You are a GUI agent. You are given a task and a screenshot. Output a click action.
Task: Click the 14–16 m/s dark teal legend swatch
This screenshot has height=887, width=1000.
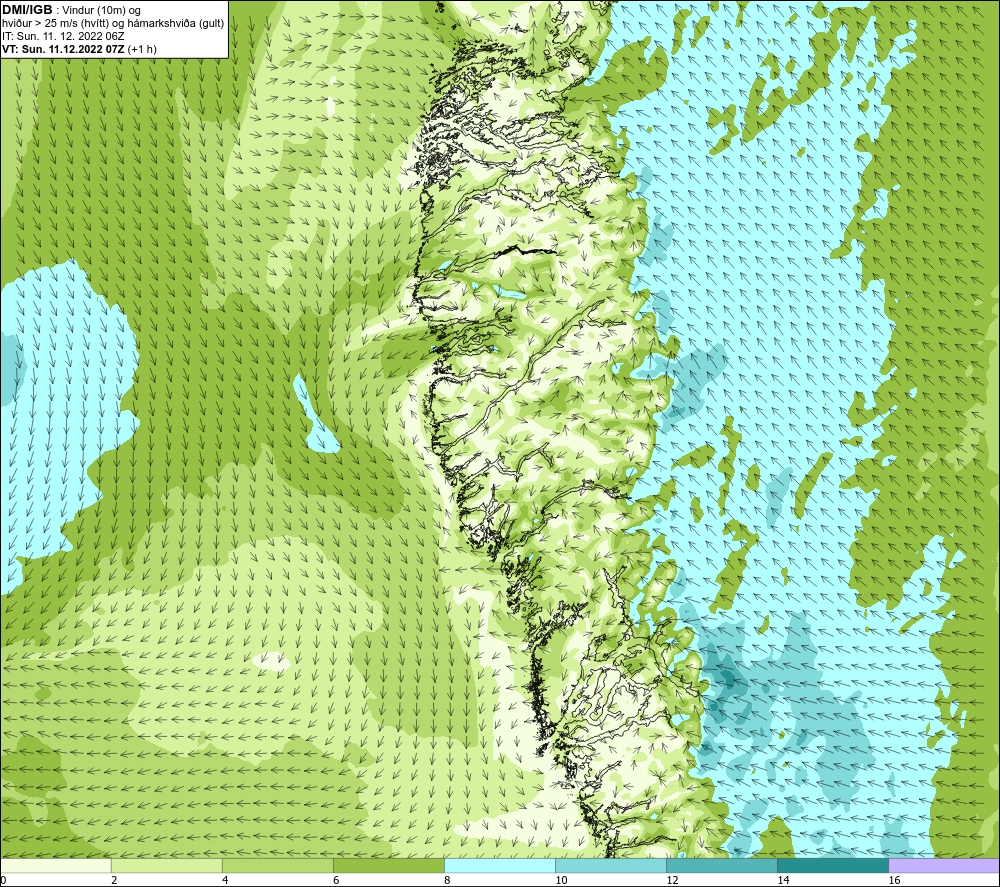coord(832,866)
